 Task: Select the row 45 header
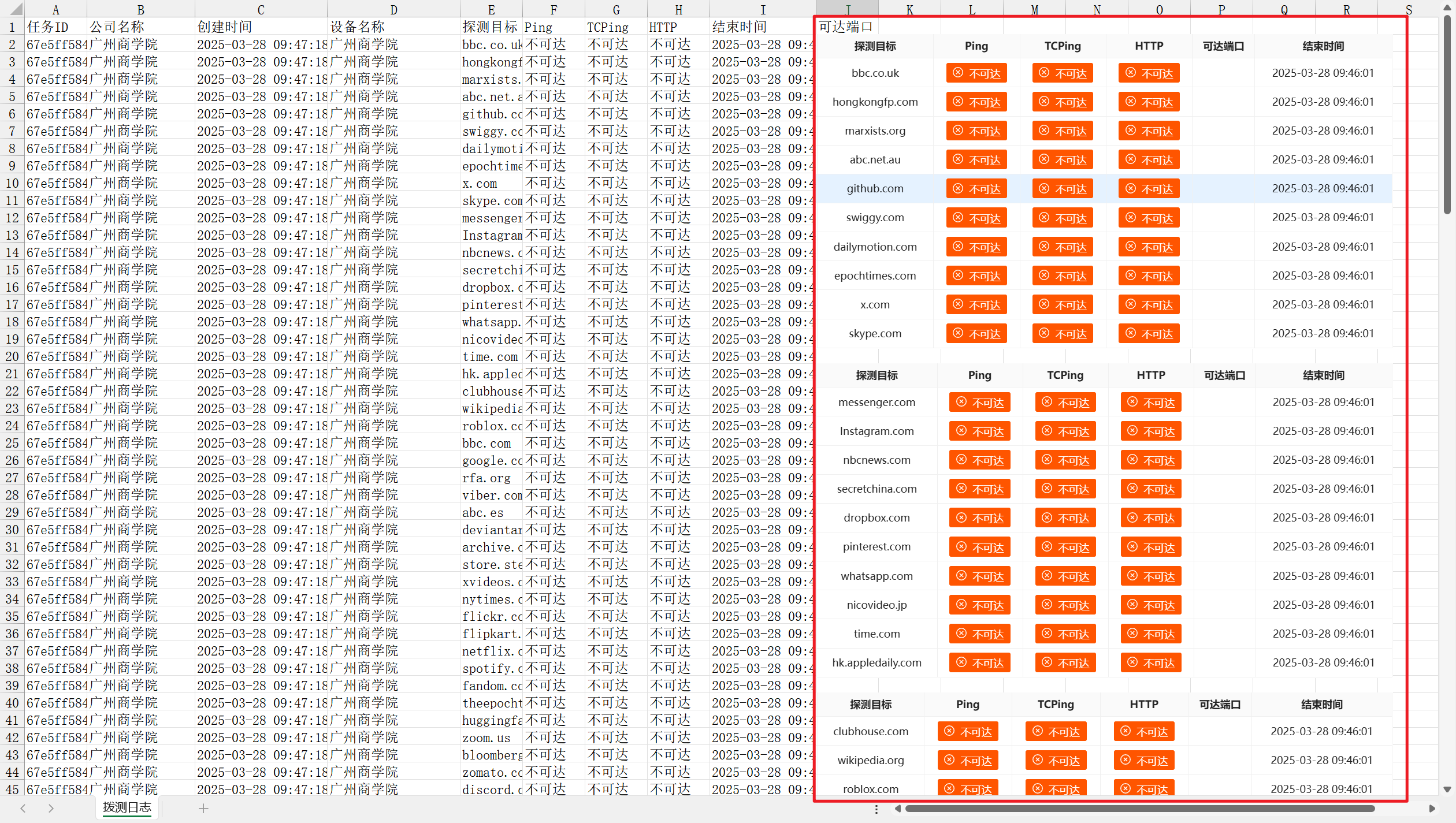tap(12, 790)
